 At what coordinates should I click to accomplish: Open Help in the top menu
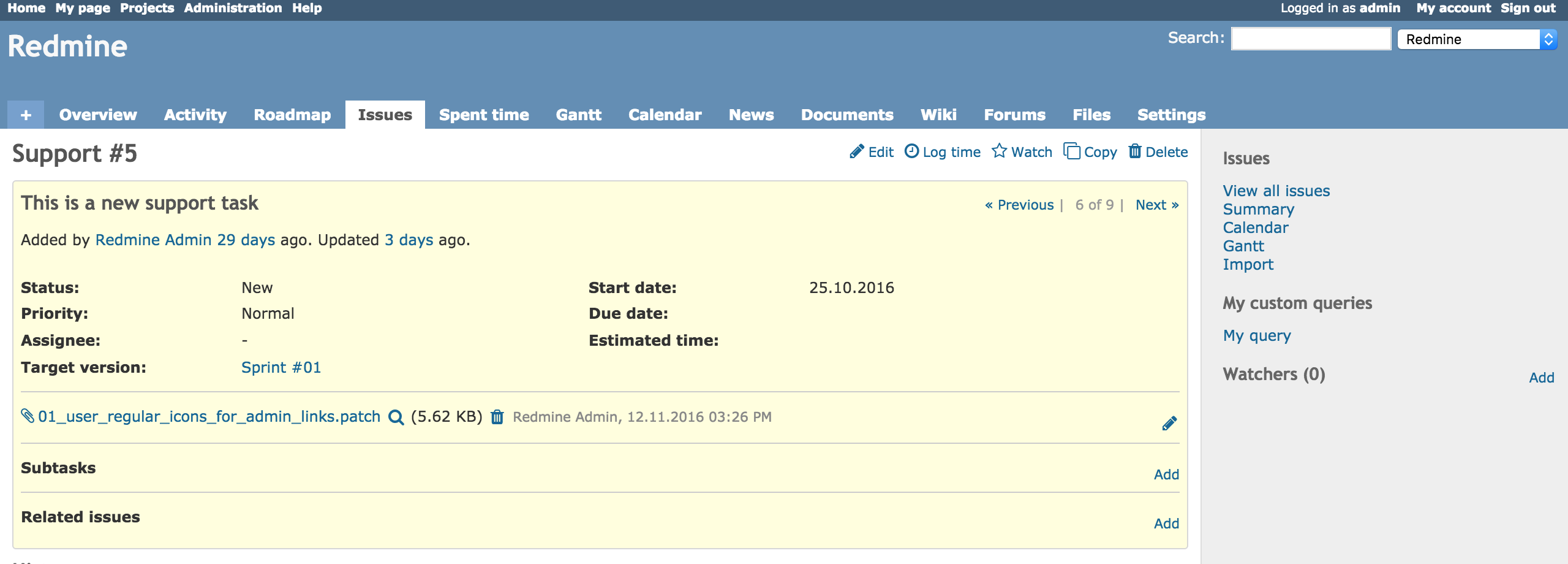click(x=307, y=8)
